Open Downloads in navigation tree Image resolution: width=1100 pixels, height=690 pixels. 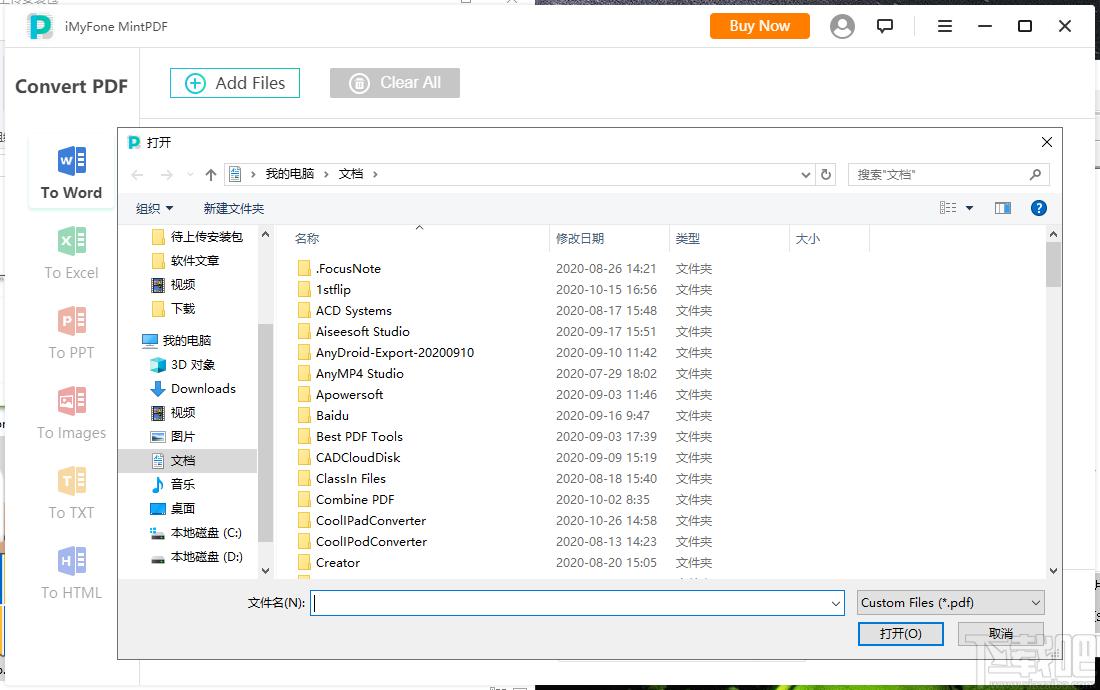pos(194,388)
